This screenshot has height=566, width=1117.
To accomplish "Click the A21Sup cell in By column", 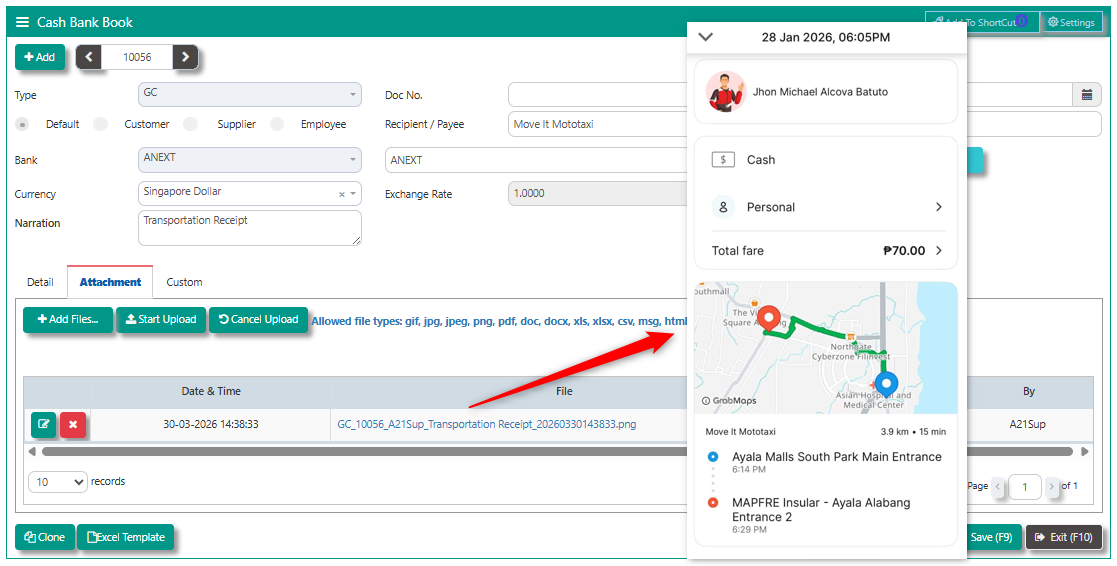I will coord(1027,424).
